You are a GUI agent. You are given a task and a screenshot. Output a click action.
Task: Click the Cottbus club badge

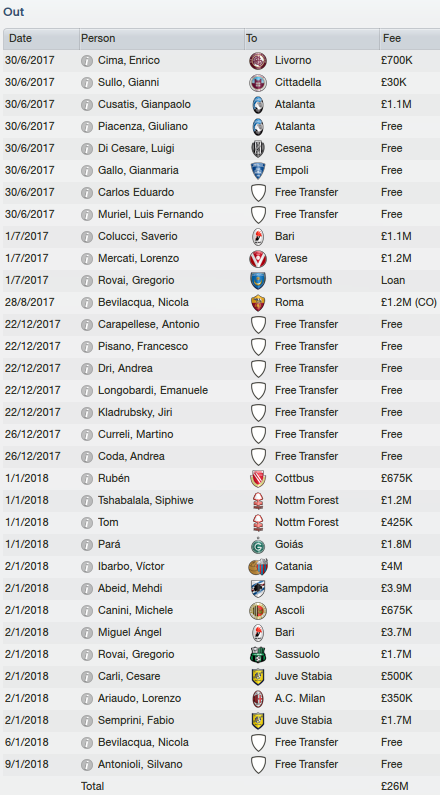click(x=258, y=479)
